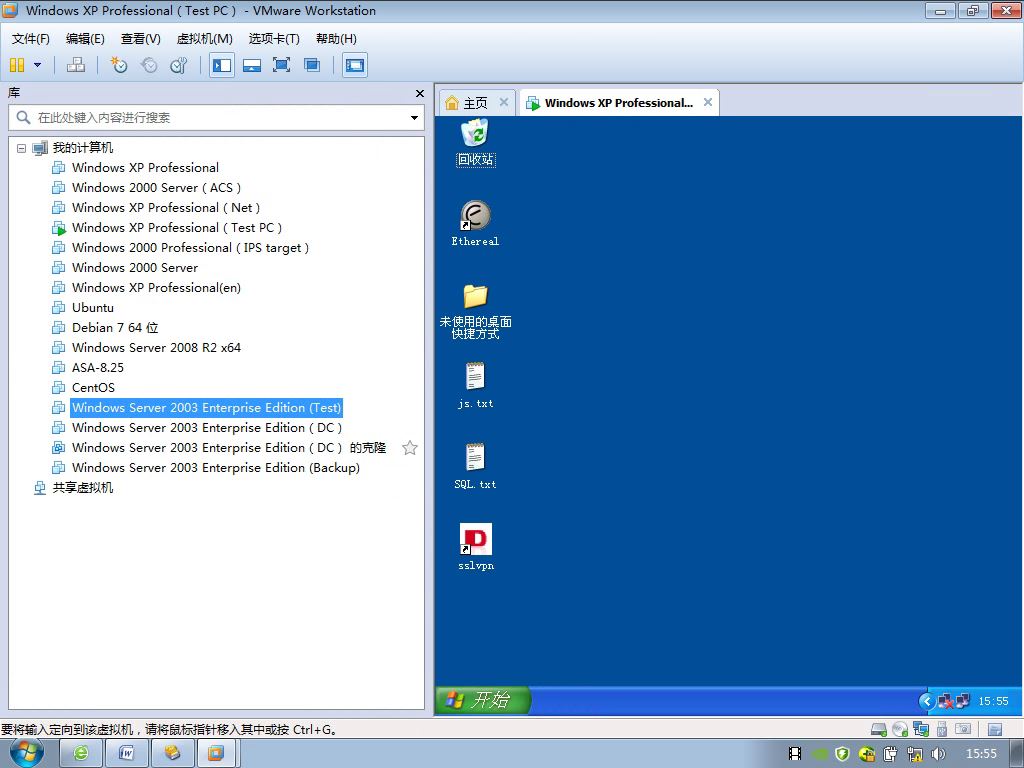Screen dimensions: 1024x768
Task: Open the library search filter dropdown
Action: (414, 118)
